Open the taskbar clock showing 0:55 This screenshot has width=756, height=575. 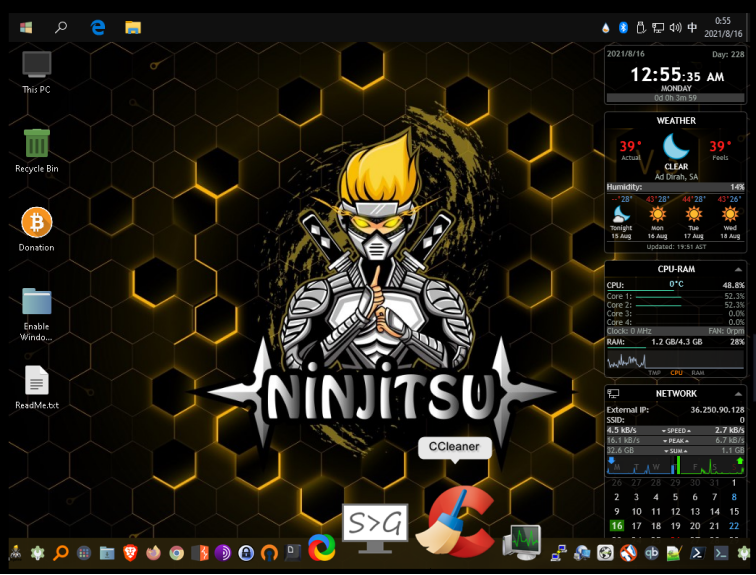click(723, 27)
